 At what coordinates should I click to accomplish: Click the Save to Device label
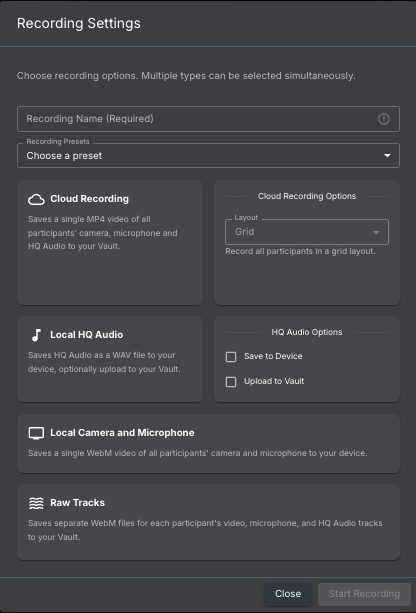(x=273, y=356)
